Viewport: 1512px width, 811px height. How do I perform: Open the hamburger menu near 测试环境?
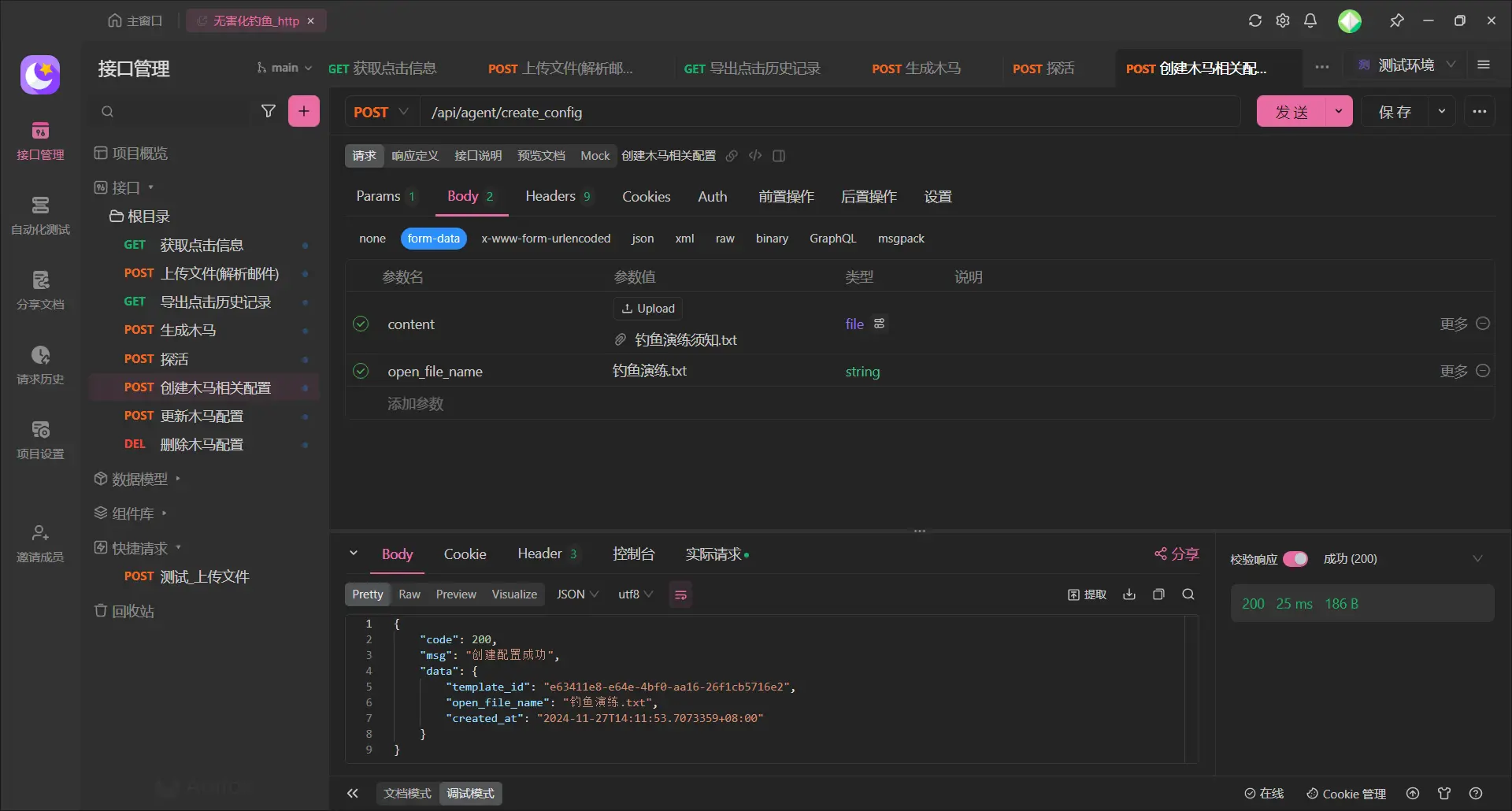1484,65
